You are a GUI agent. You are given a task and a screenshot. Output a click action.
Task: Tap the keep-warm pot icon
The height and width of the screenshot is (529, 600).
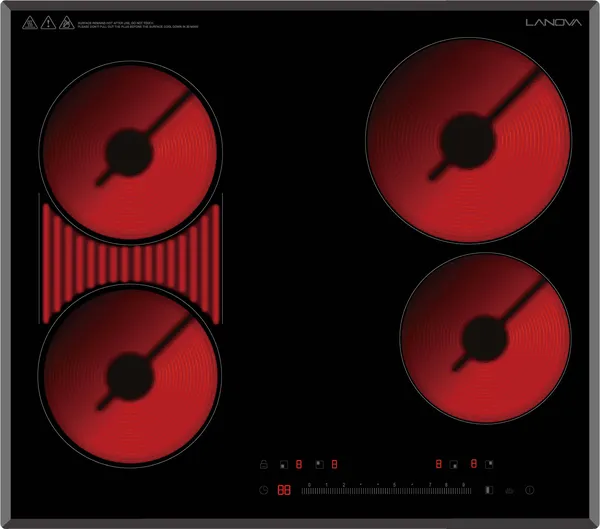click(x=510, y=491)
